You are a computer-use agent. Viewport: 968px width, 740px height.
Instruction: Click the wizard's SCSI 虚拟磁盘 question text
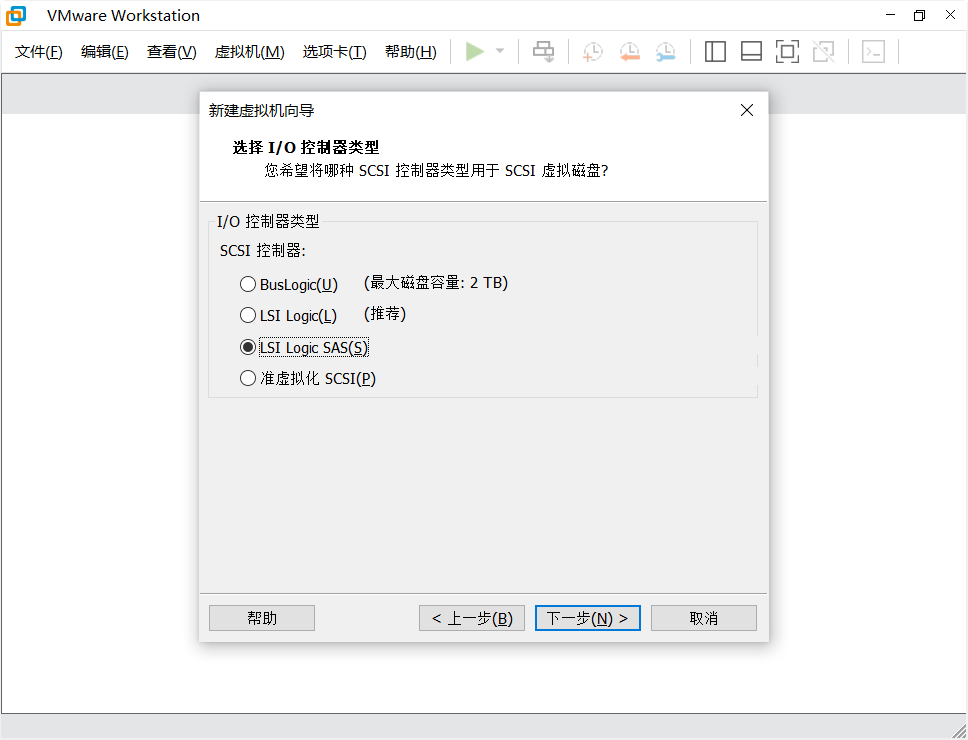click(x=436, y=170)
